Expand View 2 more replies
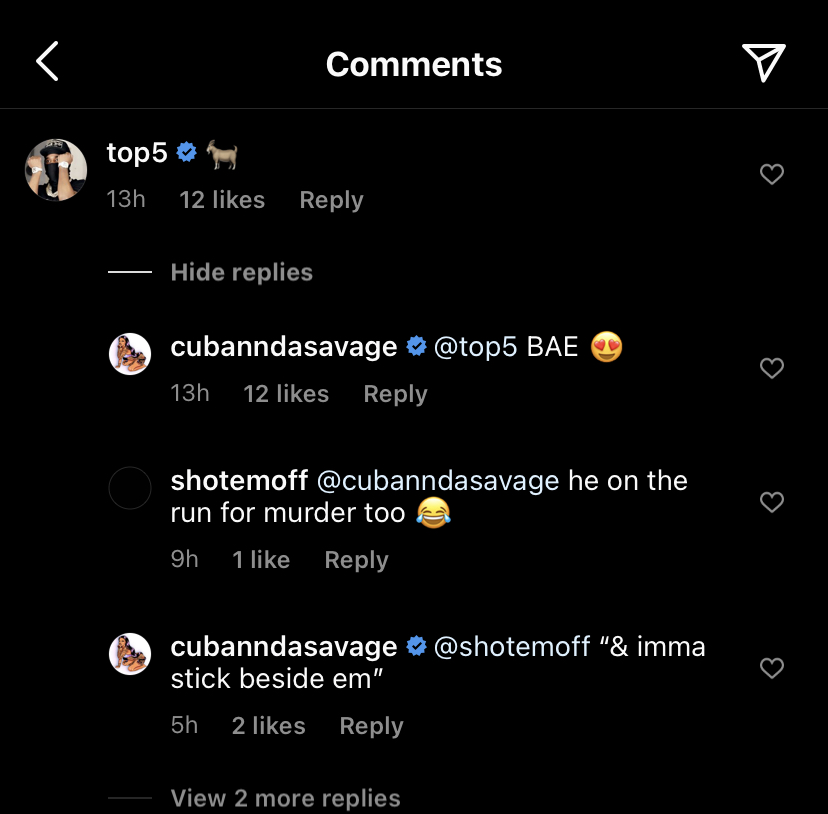 click(x=285, y=798)
